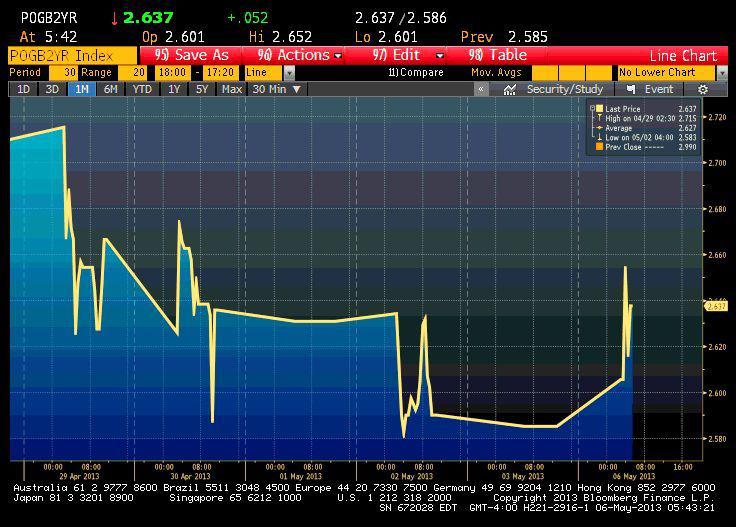This screenshot has height=527, width=736.
Task: Open the Actions menu
Action: pyautogui.click(x=299, y=55)
